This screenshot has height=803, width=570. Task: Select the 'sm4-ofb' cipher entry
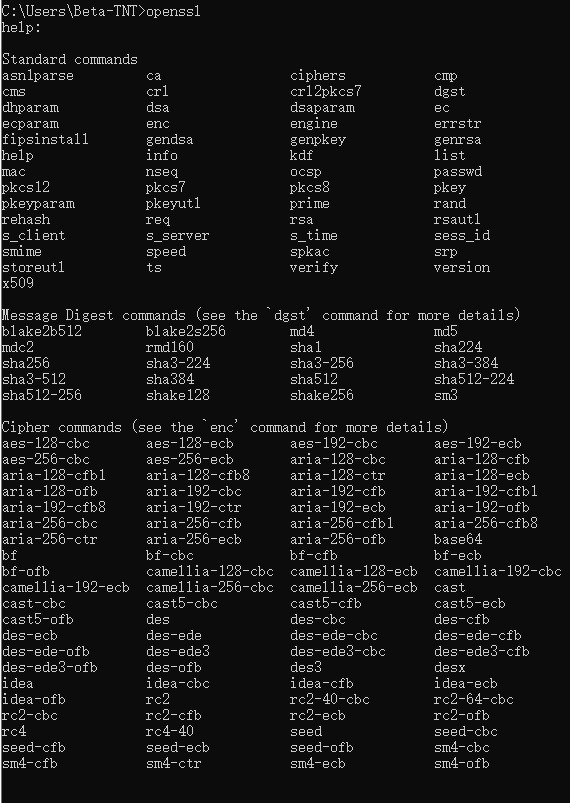pyautogui.click(x=461, y=764)
